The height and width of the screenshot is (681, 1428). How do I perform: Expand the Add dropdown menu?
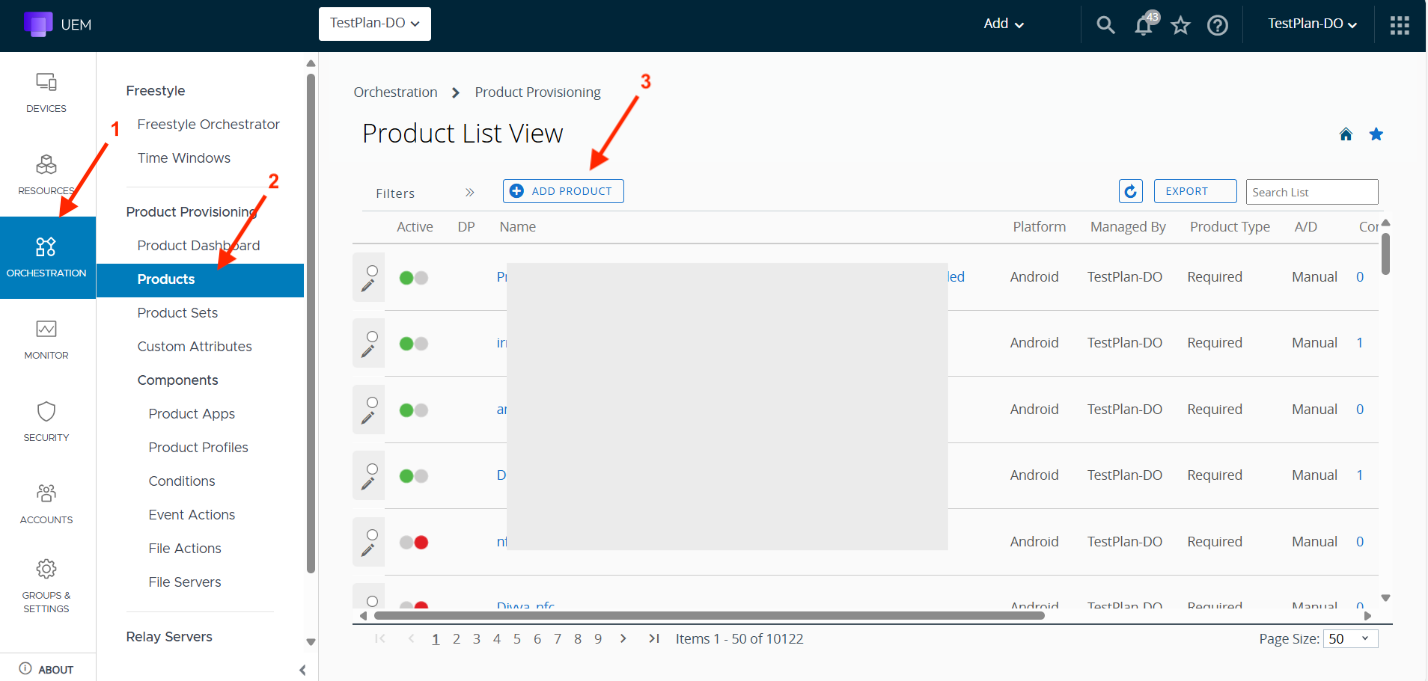[x=1004, y=24]
